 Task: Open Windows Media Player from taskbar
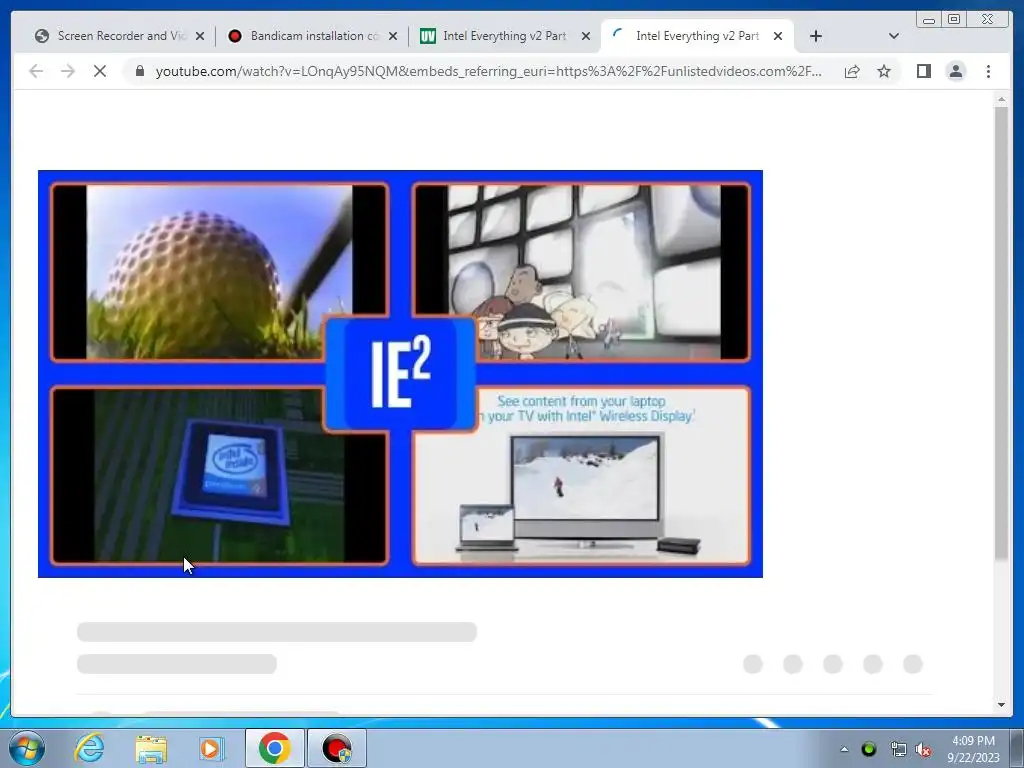pyautogui.click(x=211, y=748)
